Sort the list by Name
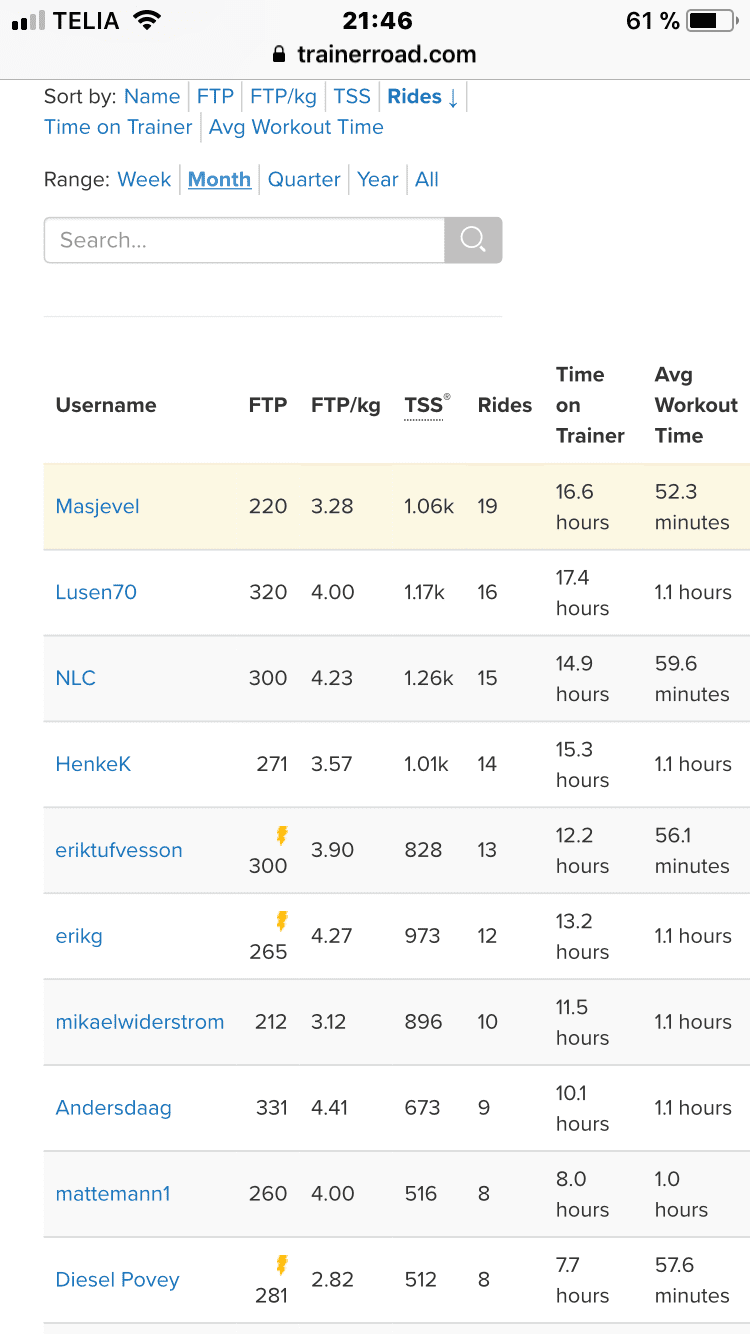750x1334 pixels. tap(152, 97)
